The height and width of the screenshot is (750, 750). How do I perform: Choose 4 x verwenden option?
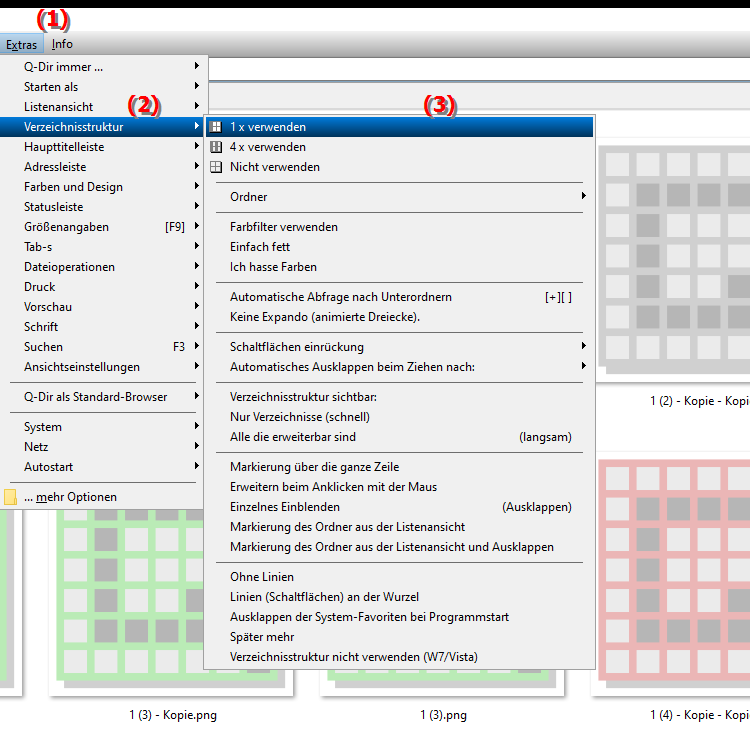pos(399,147)
